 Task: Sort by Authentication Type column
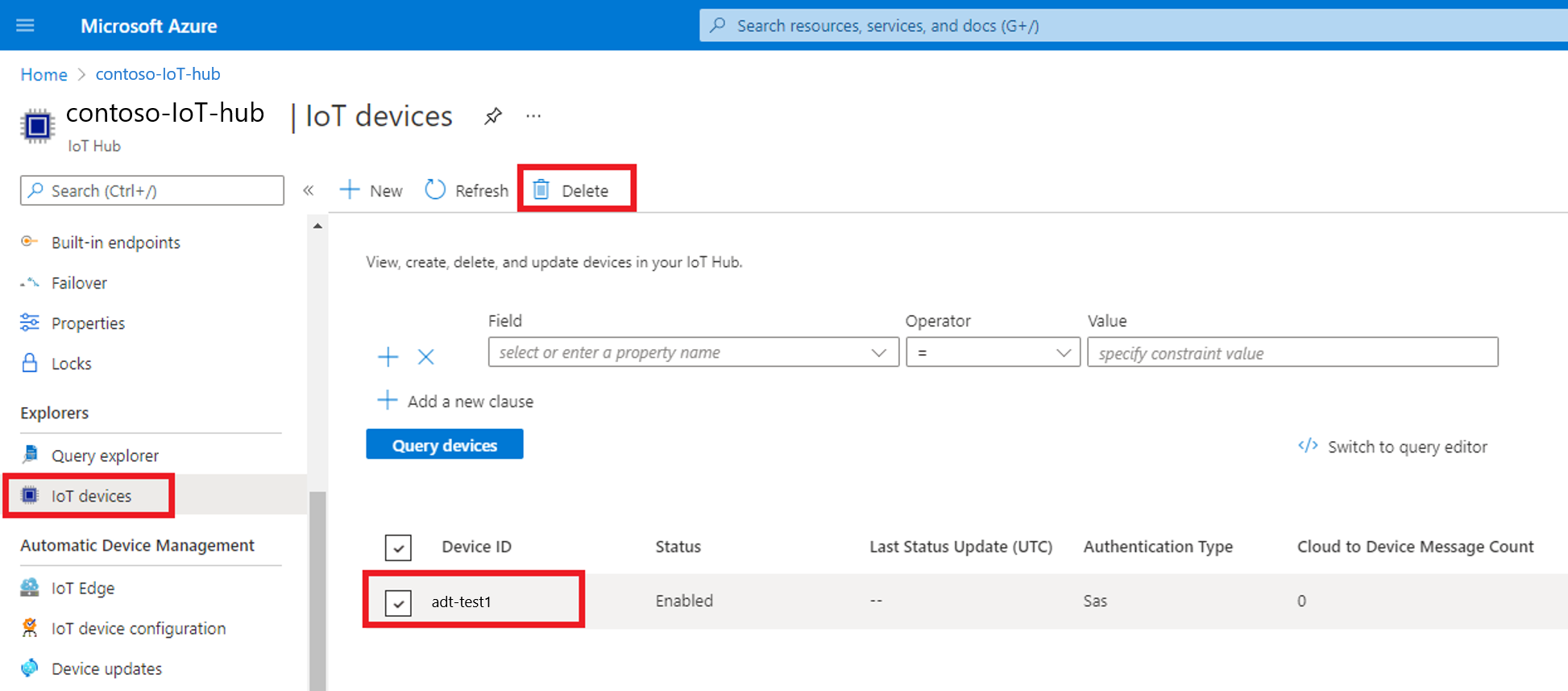[1158, 547]
